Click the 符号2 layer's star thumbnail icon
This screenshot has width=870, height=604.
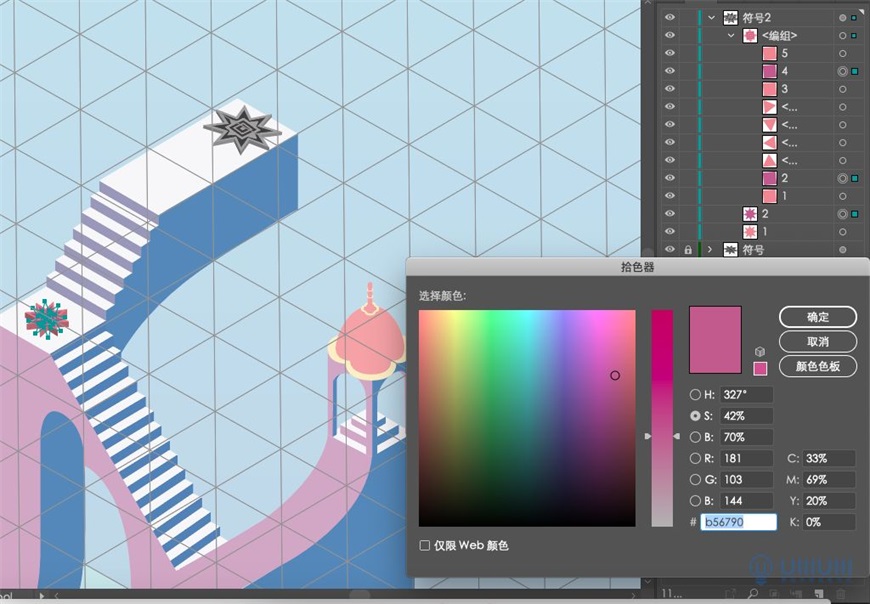tap(730, 17)
